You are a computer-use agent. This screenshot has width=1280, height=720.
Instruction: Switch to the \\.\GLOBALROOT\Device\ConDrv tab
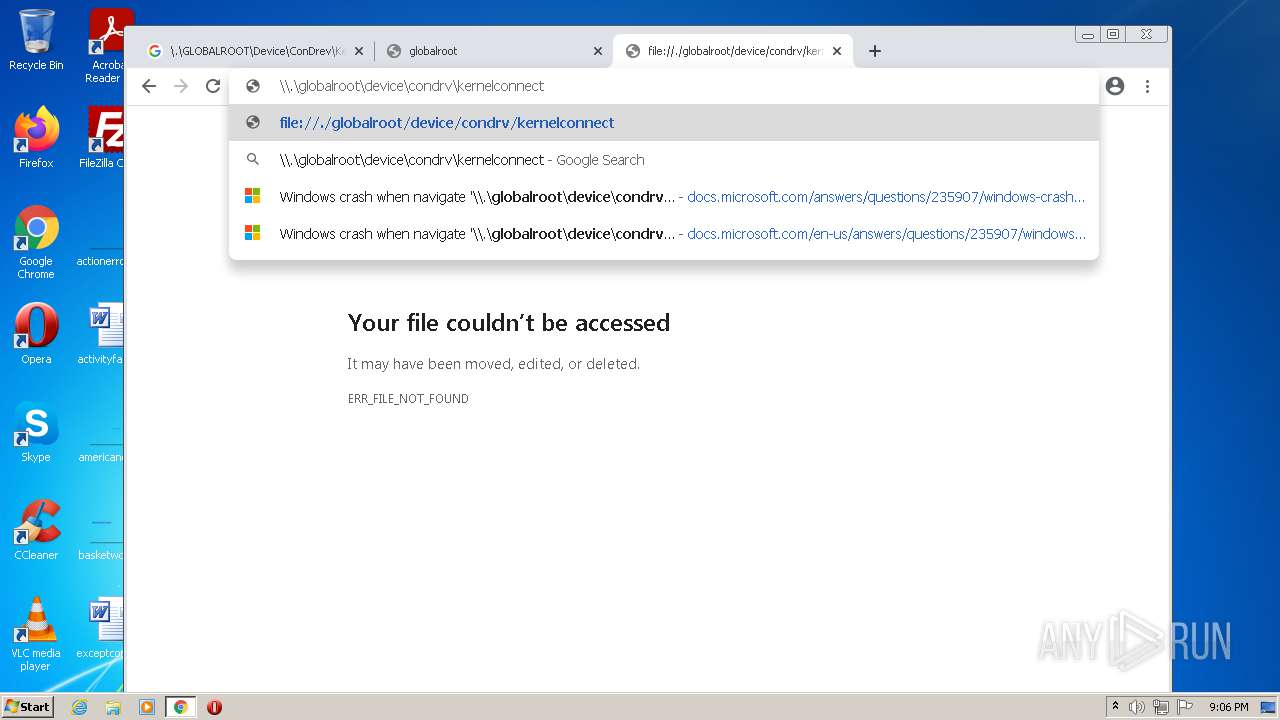tap(255, 51)
